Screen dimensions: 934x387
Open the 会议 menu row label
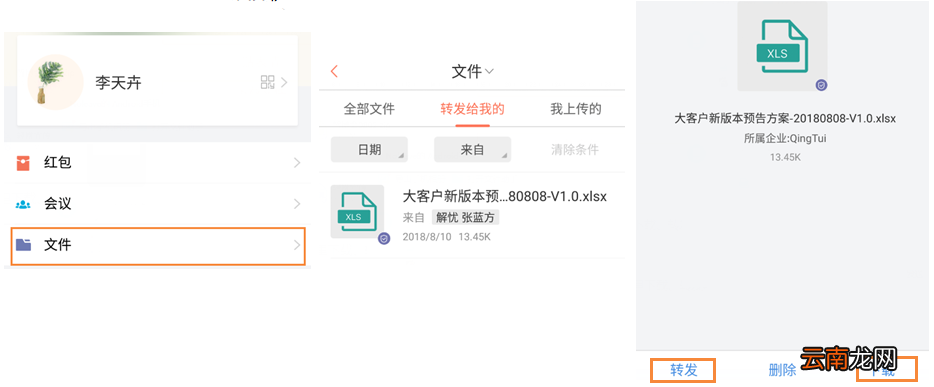pyautogui.click(x=58, y=204)
